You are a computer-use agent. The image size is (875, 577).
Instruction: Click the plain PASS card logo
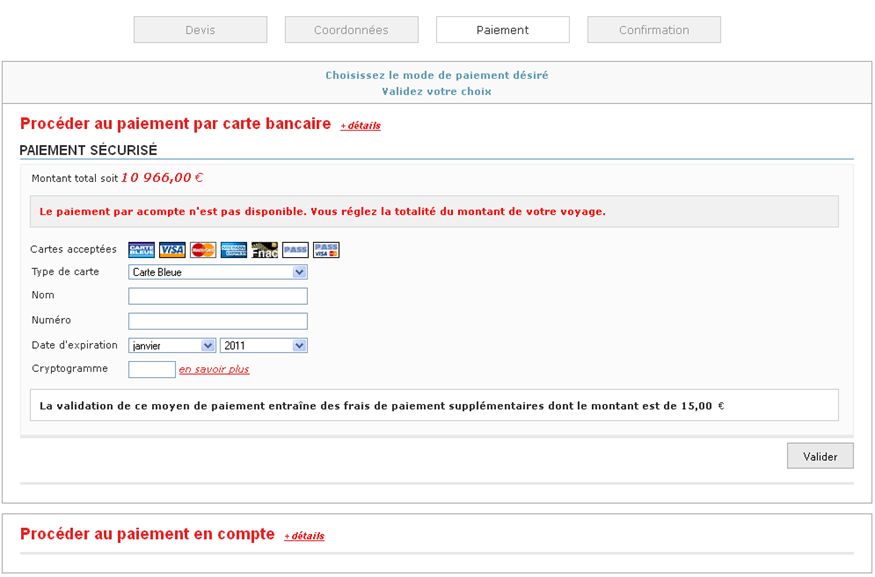pyautogui.click(x=295, y=250)
